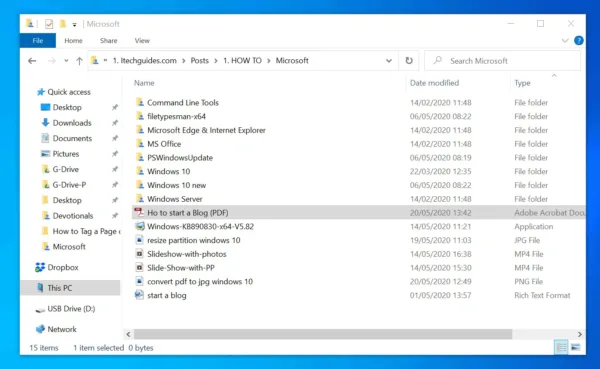The width and height of the screenshot is (600, 369).
Task: Refresh the Microsoft folder view
Action: point(409,61)
